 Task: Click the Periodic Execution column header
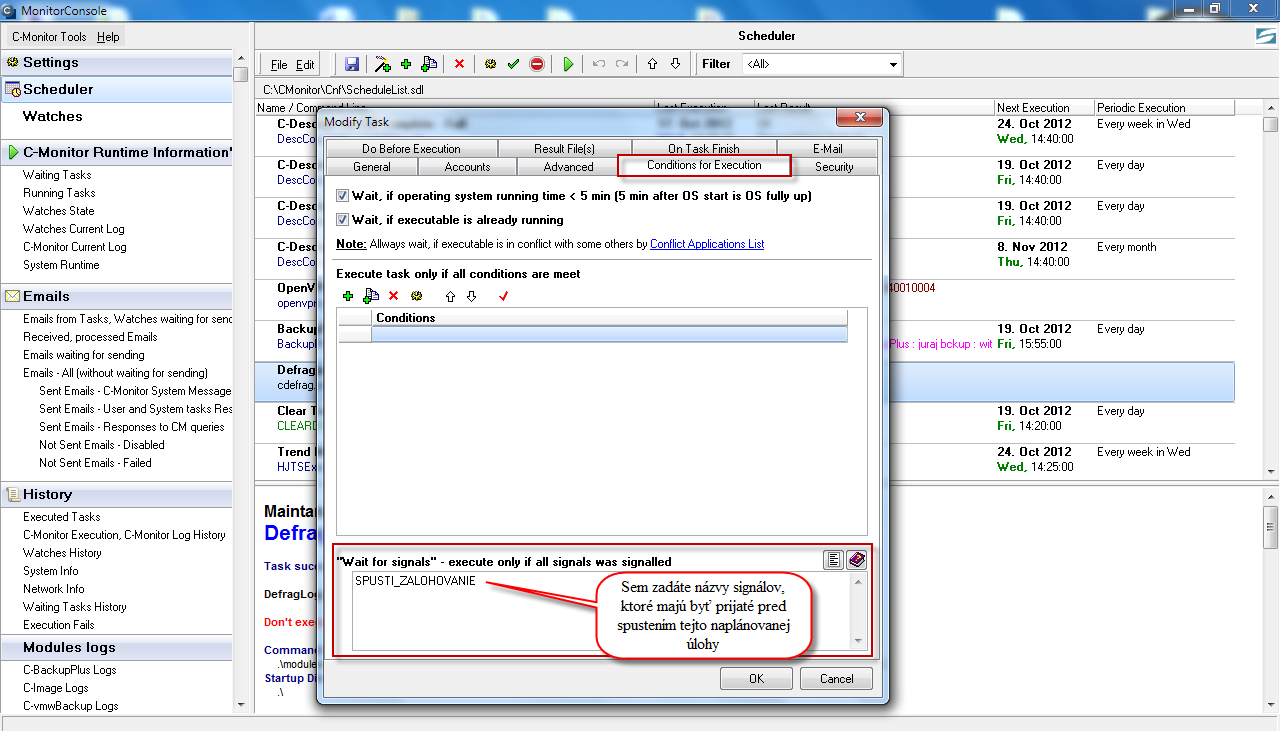(1164, 107)
